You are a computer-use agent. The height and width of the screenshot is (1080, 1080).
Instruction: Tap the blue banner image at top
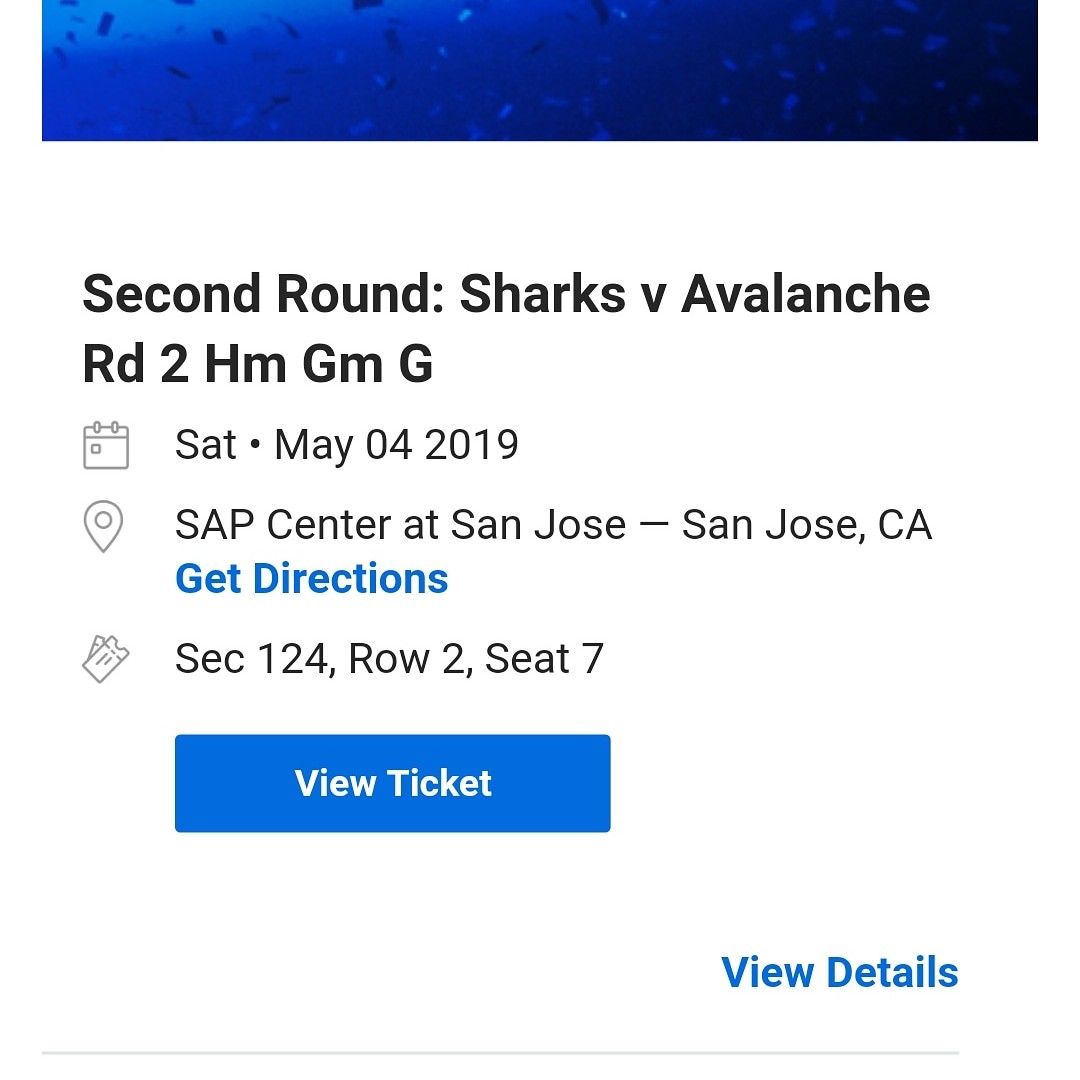pyautogui.click(x=540, y=70)
